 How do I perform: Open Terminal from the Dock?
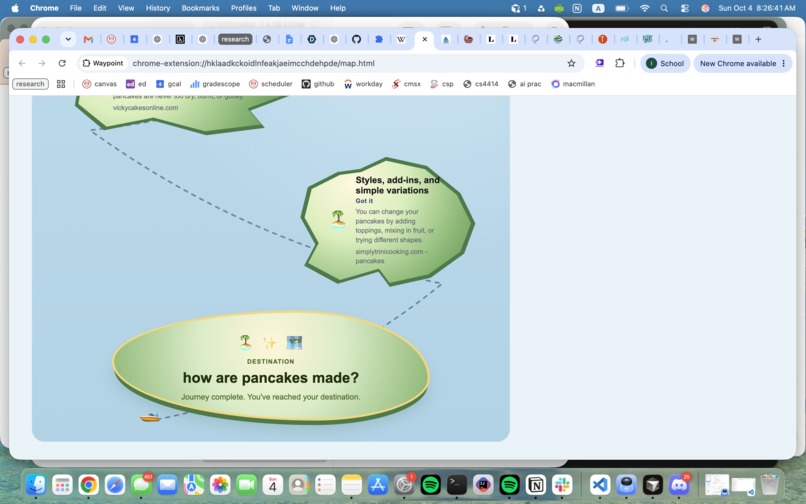[x=456, y=484]
